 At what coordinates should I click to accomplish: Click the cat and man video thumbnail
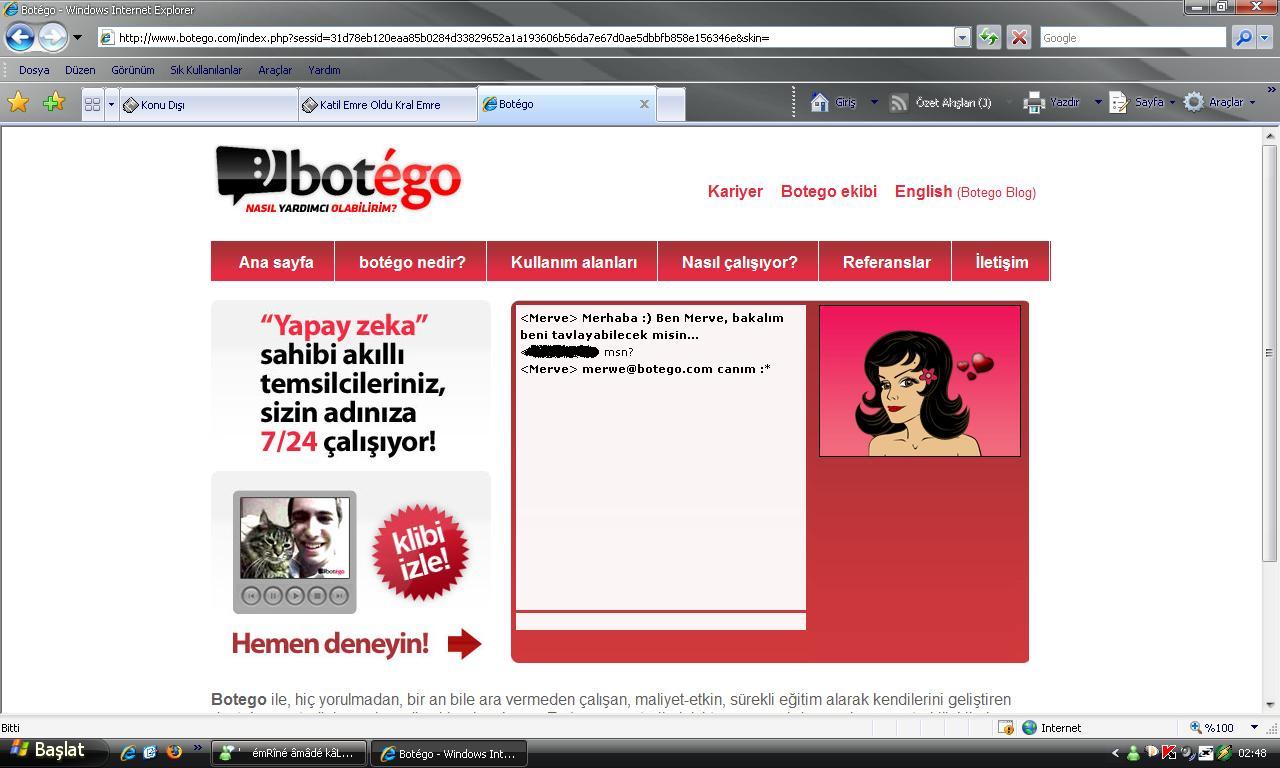(x=295, y=538)
